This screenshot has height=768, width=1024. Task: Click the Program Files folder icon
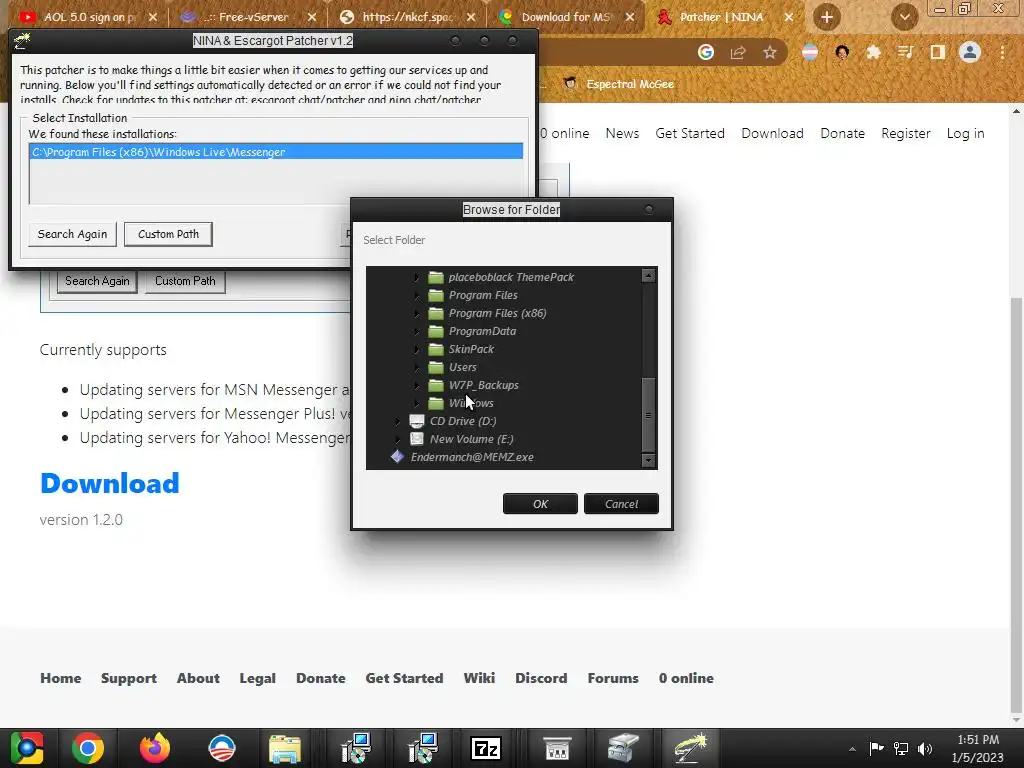point(436,295)
